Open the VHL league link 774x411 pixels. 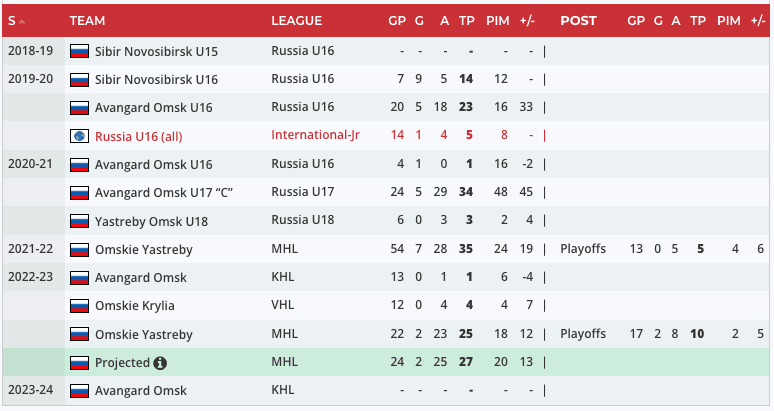pyautogui.click(x=283, y=306)
